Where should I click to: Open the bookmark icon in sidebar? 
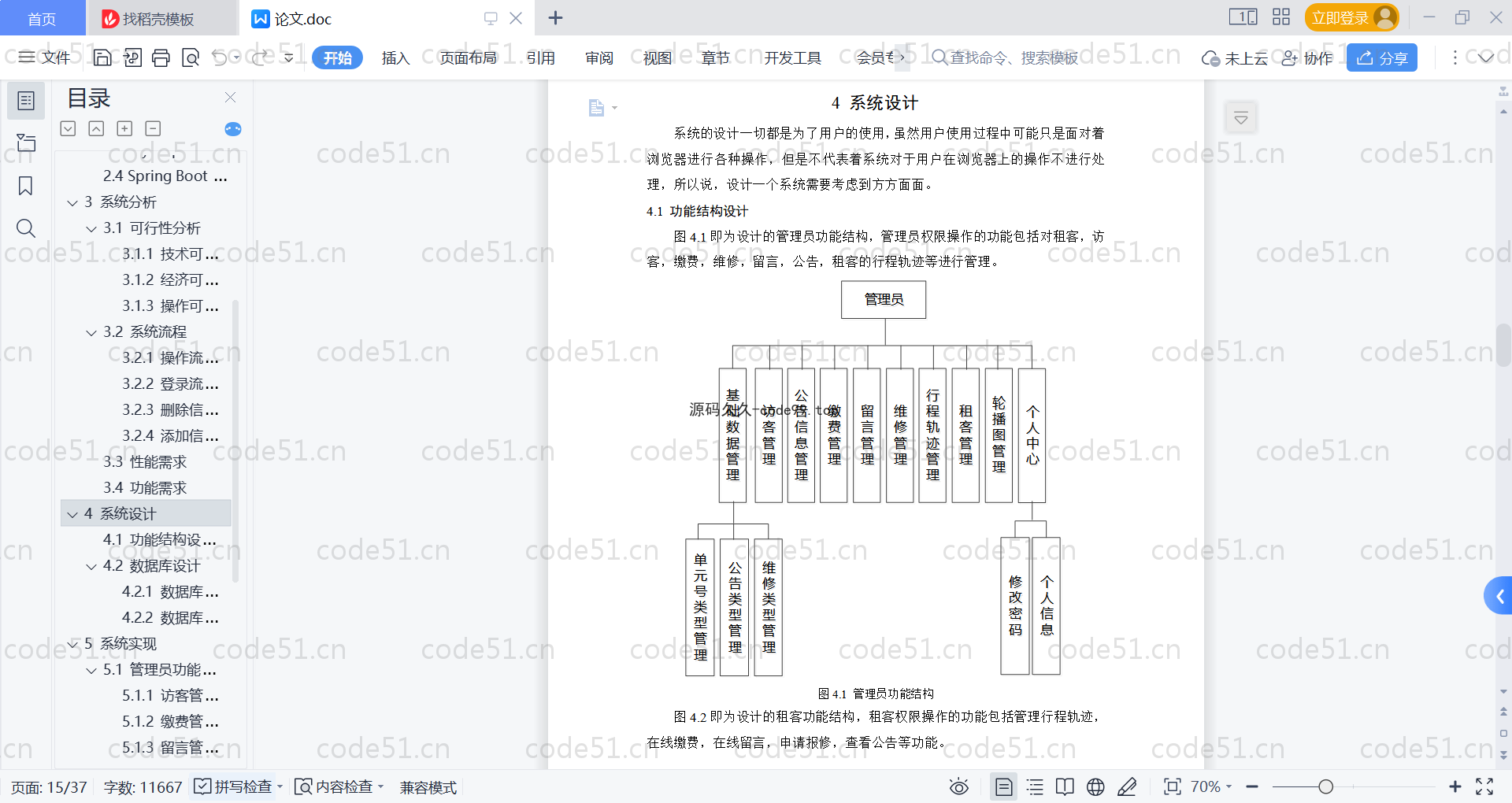pyautogui.click(x=26, y=186)
